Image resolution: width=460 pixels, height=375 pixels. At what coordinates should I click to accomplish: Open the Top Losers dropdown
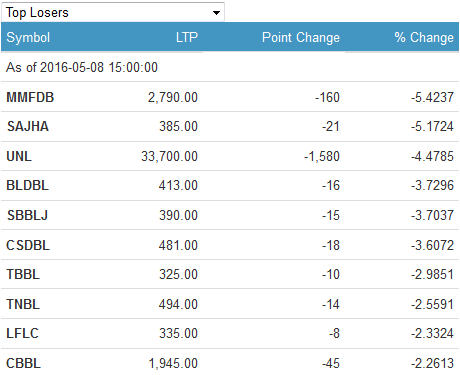[x=113, y=12]
